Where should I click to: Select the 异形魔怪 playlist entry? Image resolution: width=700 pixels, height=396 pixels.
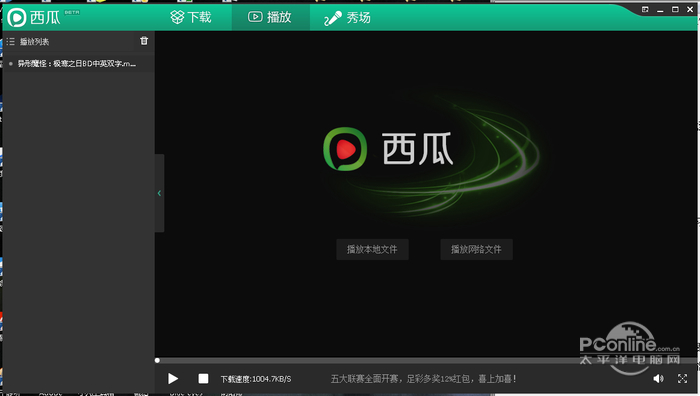pyautogui.click(x=79, y=64)
